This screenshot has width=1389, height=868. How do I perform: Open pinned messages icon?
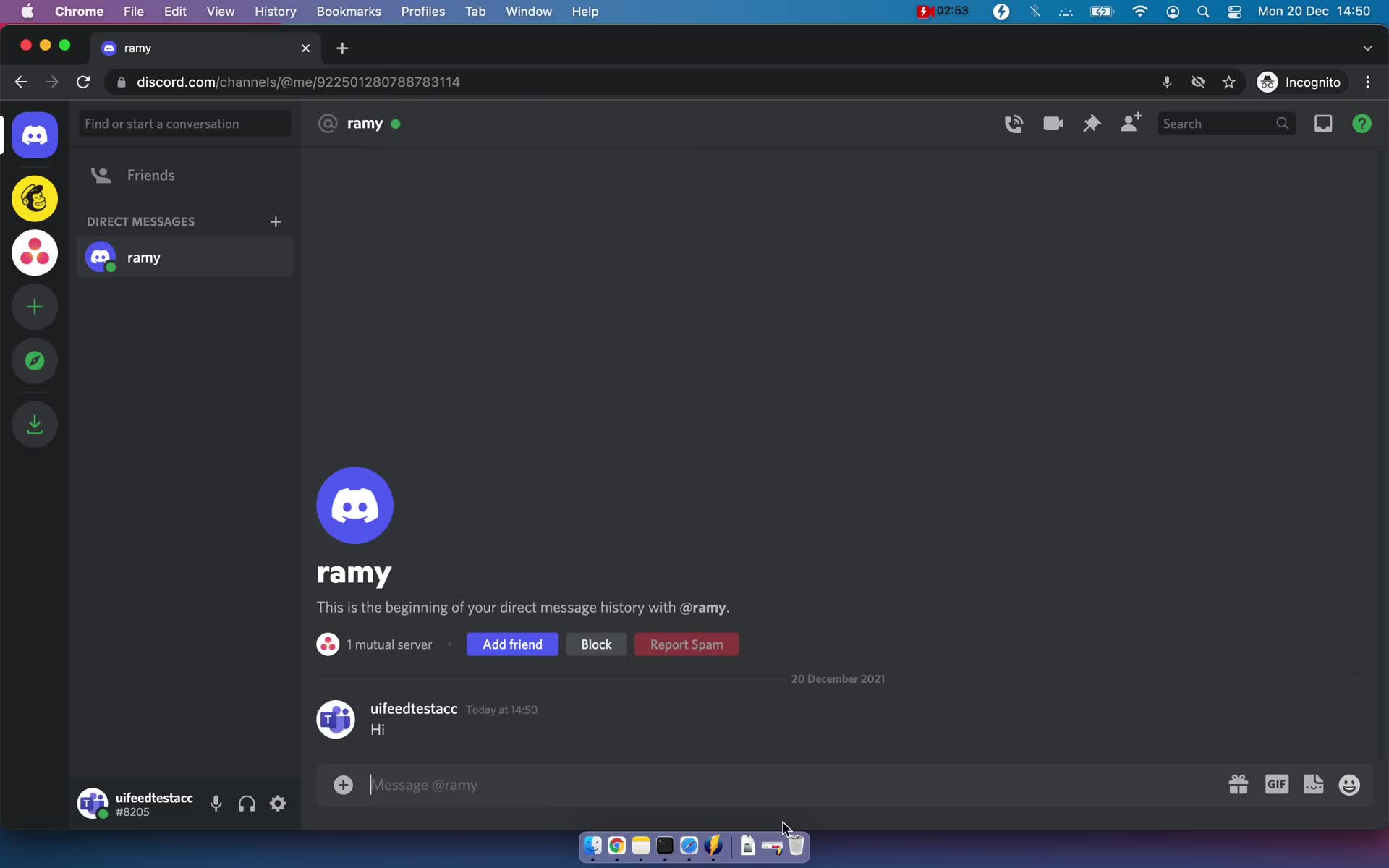[1092, 124]
